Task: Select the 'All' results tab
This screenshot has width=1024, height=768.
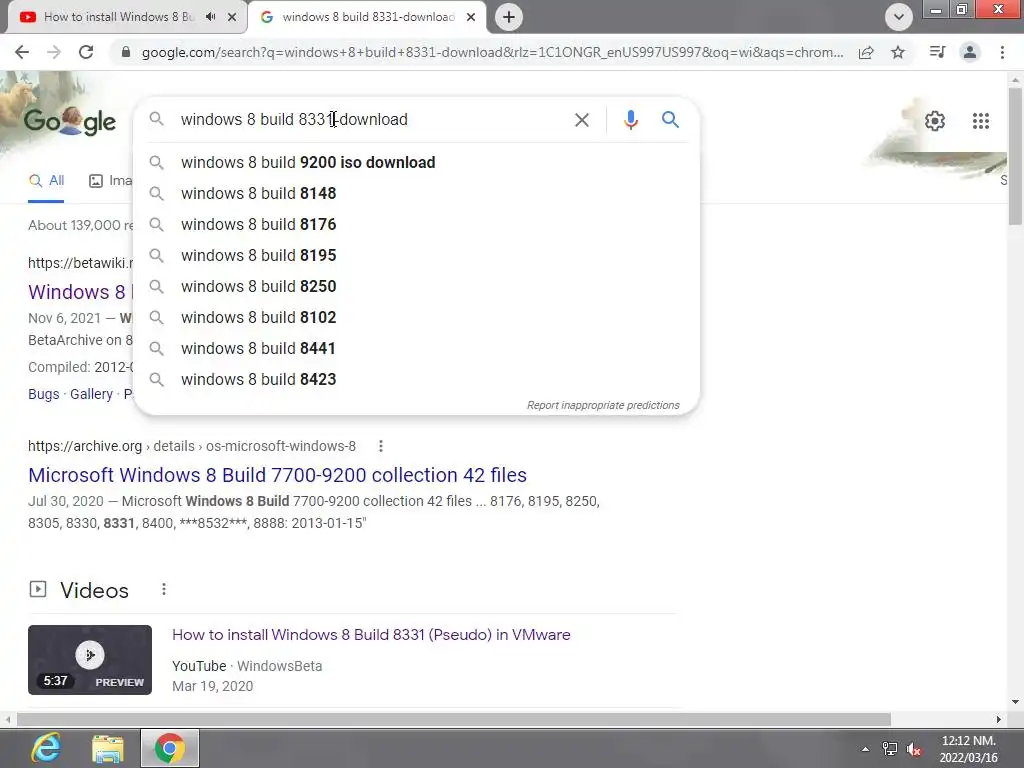Action: [x=46, y=181]
